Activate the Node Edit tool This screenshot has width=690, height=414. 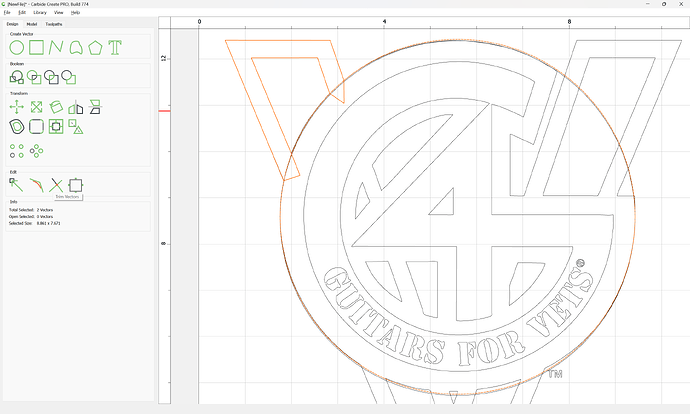pyautogui.click(x=16, y=185)
